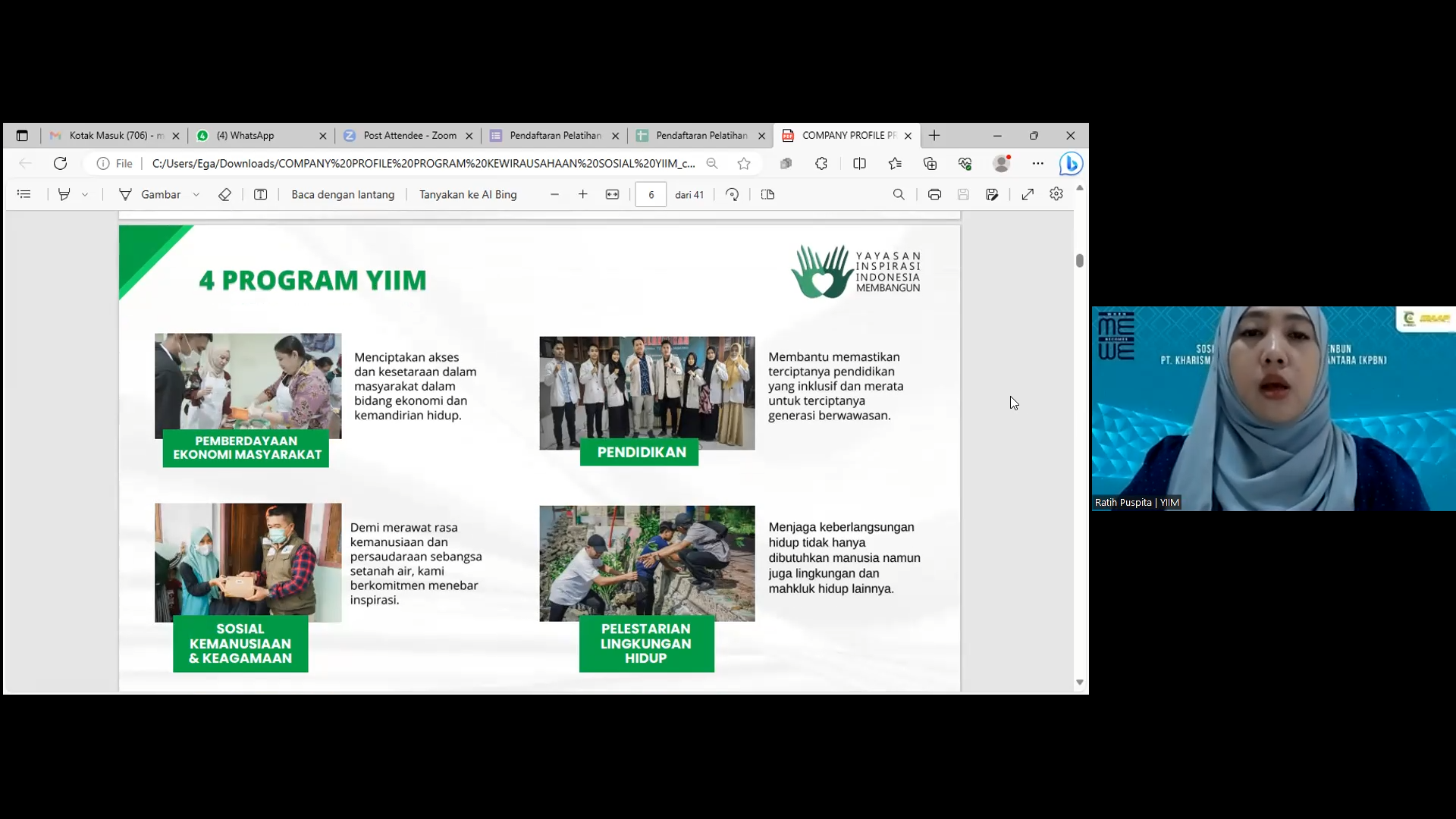Screen dimensions: 1456x819
Task: Click Baca dengan lantang button
Action: (x=343, y=195)
